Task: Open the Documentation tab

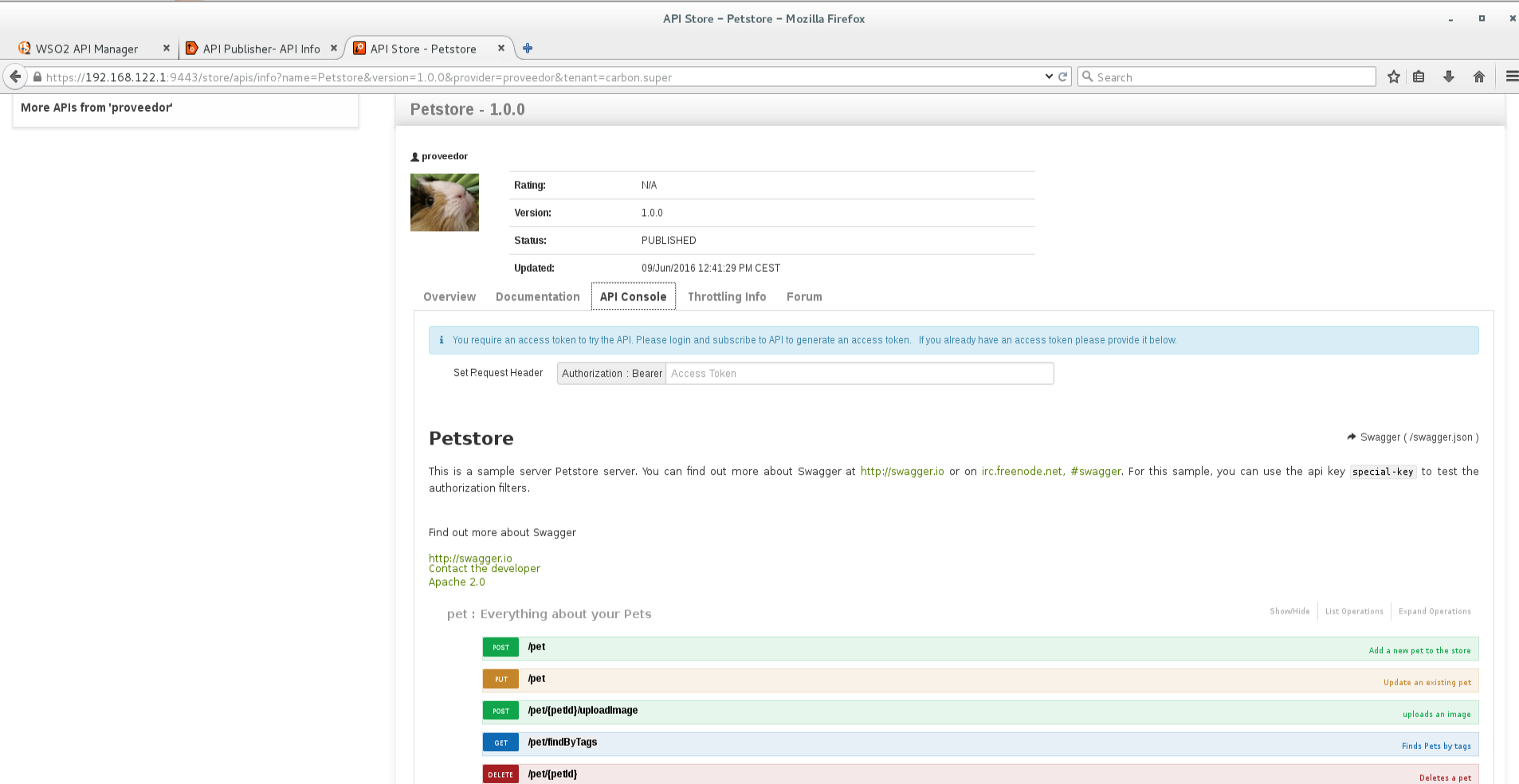Action: [x=538, y=296]
